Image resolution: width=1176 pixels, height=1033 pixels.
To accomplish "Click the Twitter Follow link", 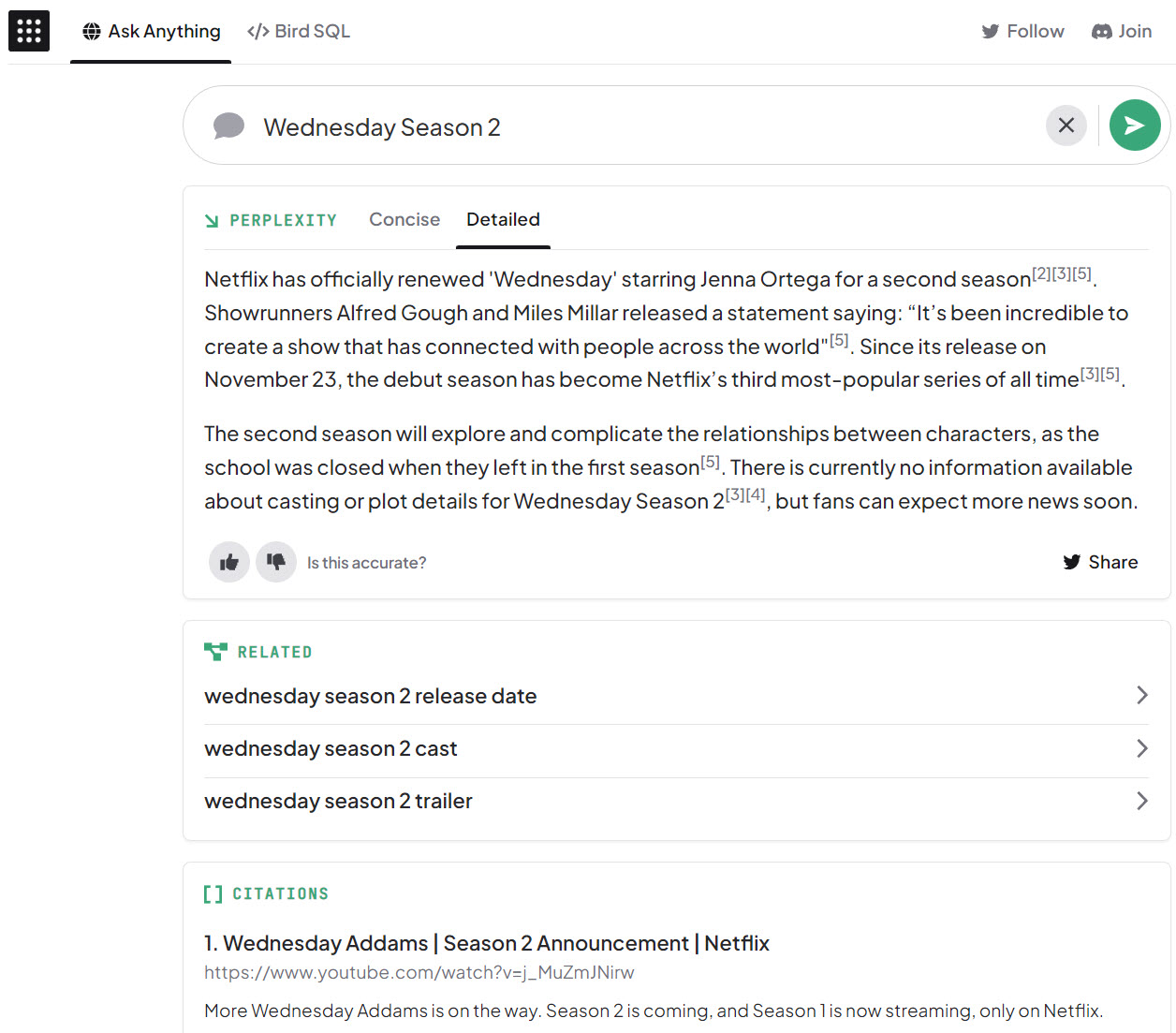I will tap(1022, 32).
